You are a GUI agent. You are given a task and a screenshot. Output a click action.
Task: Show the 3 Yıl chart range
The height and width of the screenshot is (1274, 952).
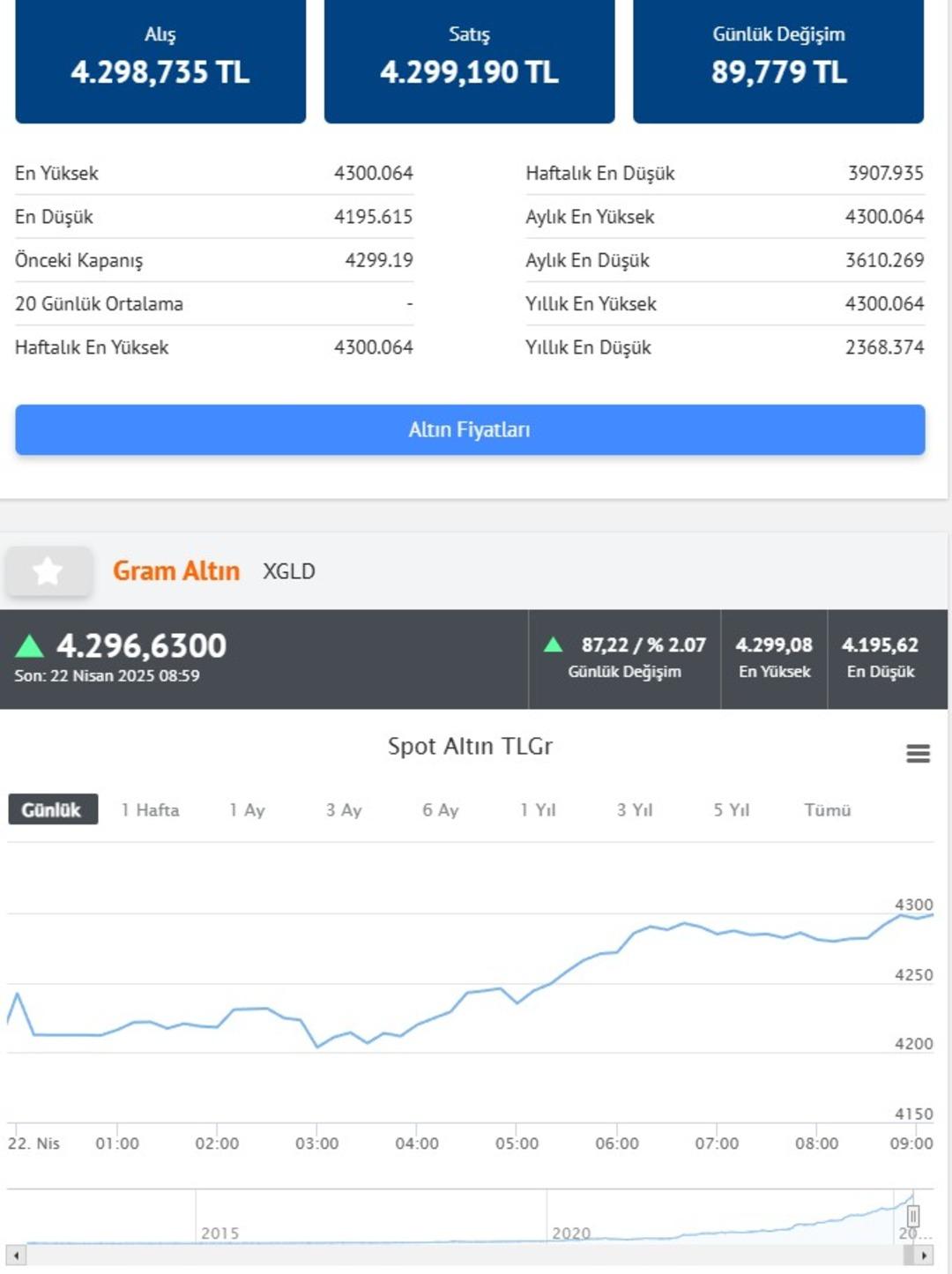tap(635, 809)
